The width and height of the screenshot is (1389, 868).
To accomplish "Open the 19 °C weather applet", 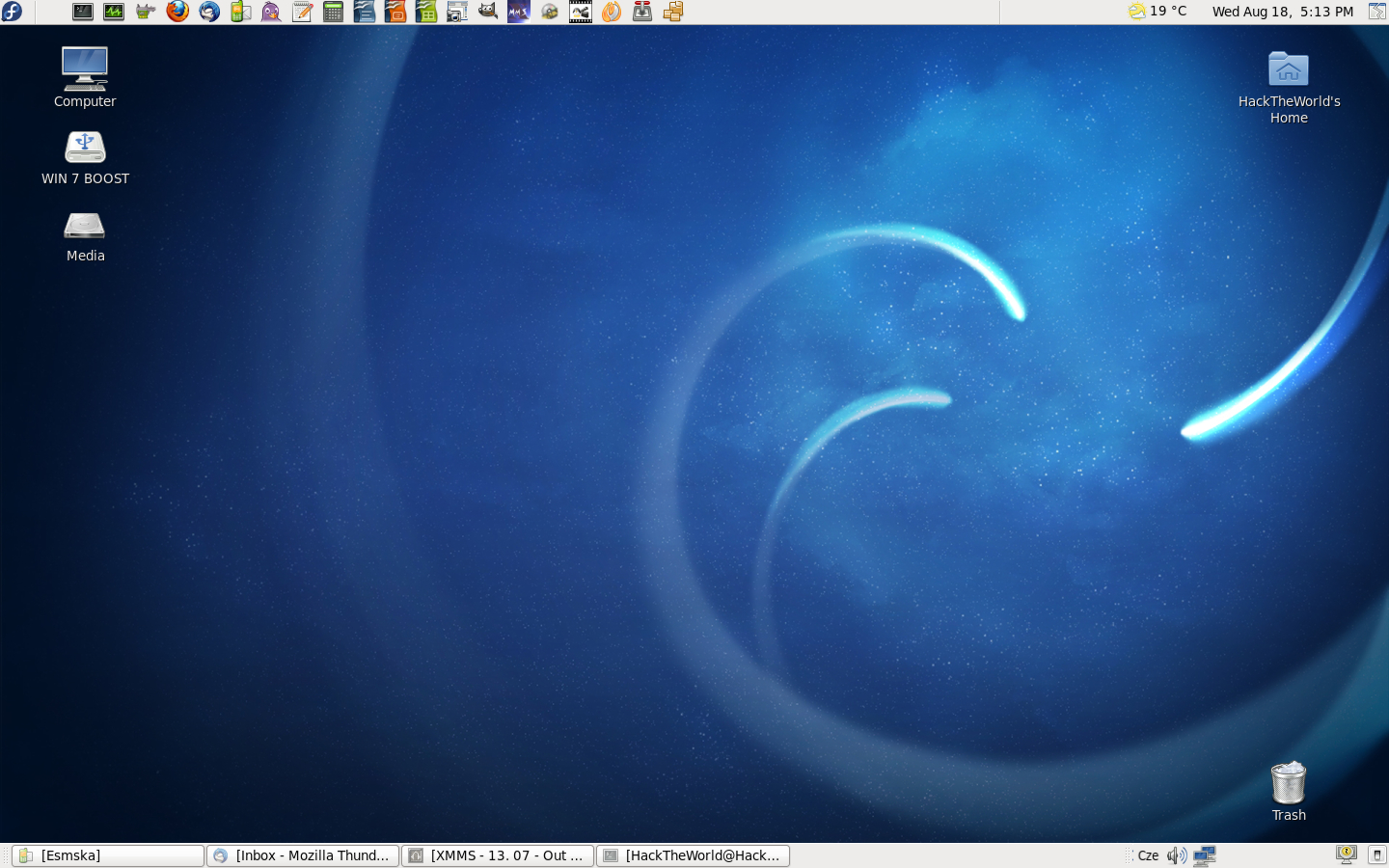I will coord(1158,12).
